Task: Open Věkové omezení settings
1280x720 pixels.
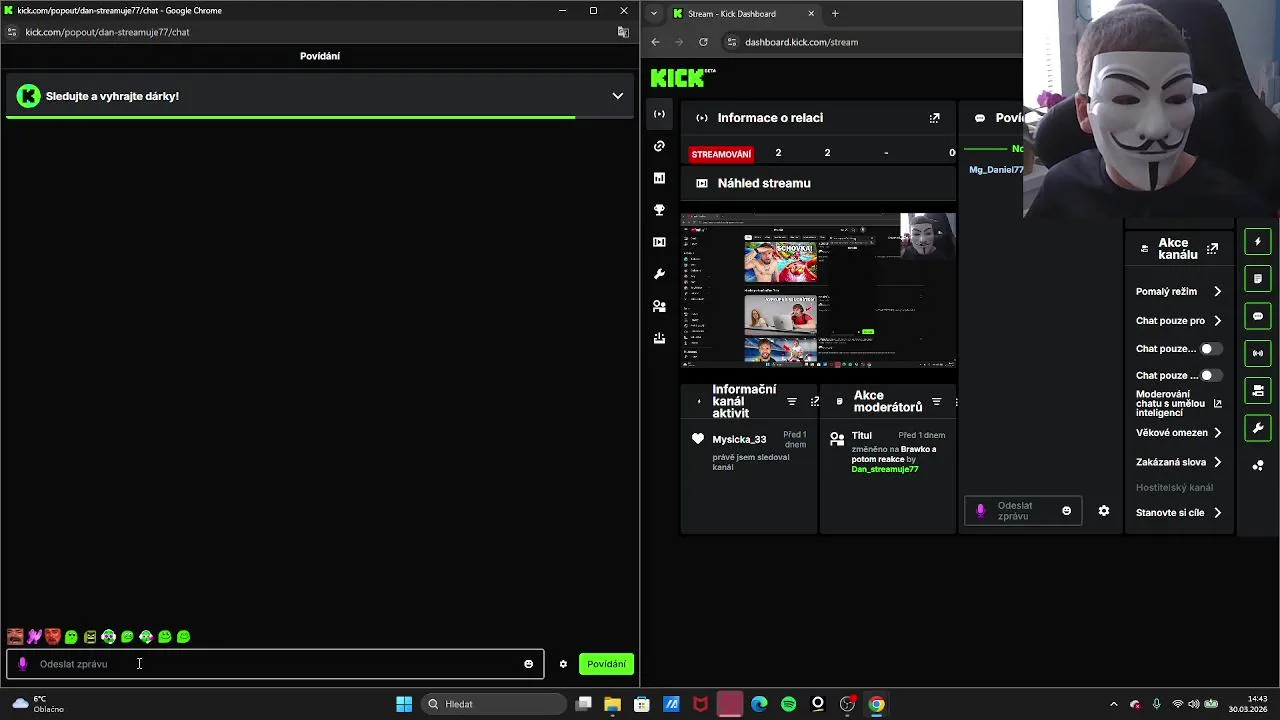Action: [x=1179, y=433]
